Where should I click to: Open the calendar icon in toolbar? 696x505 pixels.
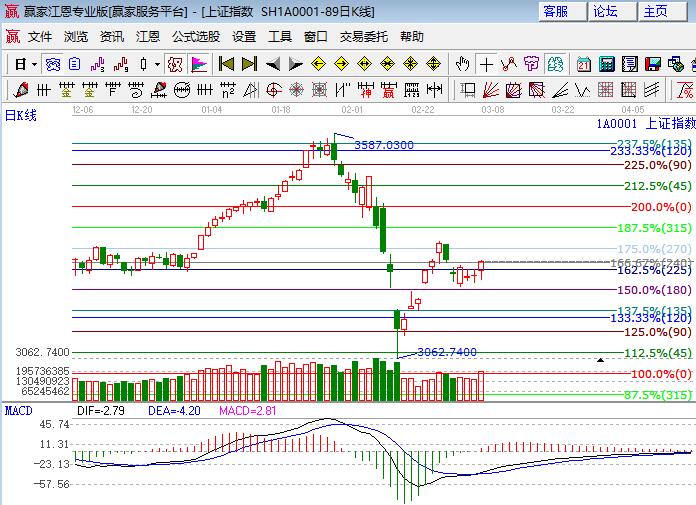(583, 64)
